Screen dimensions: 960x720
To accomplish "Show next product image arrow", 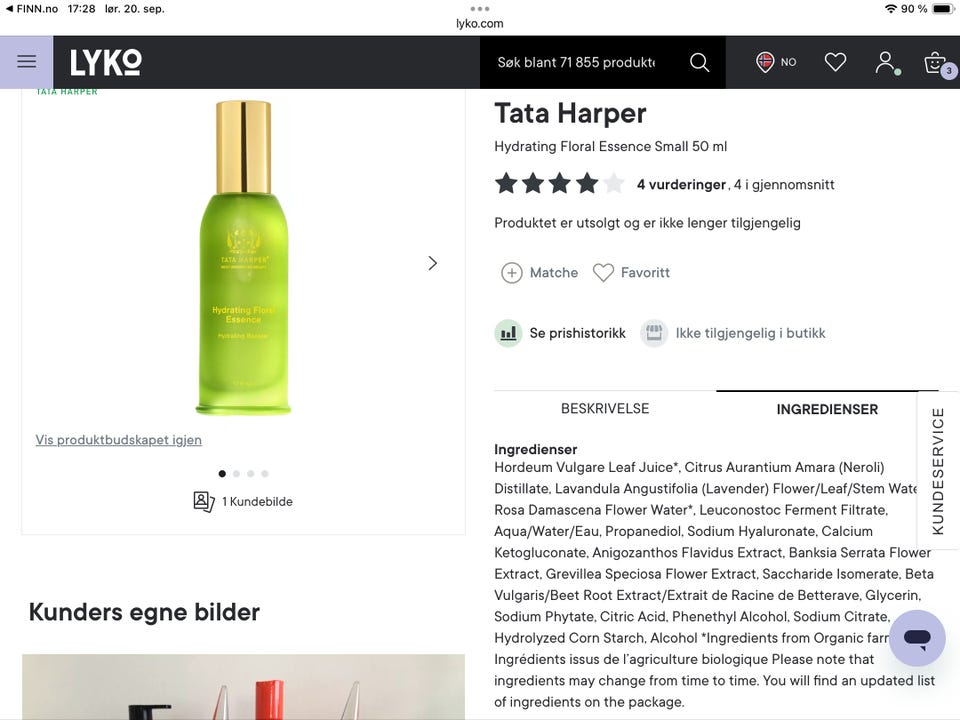I will click(x=432, y=263).
